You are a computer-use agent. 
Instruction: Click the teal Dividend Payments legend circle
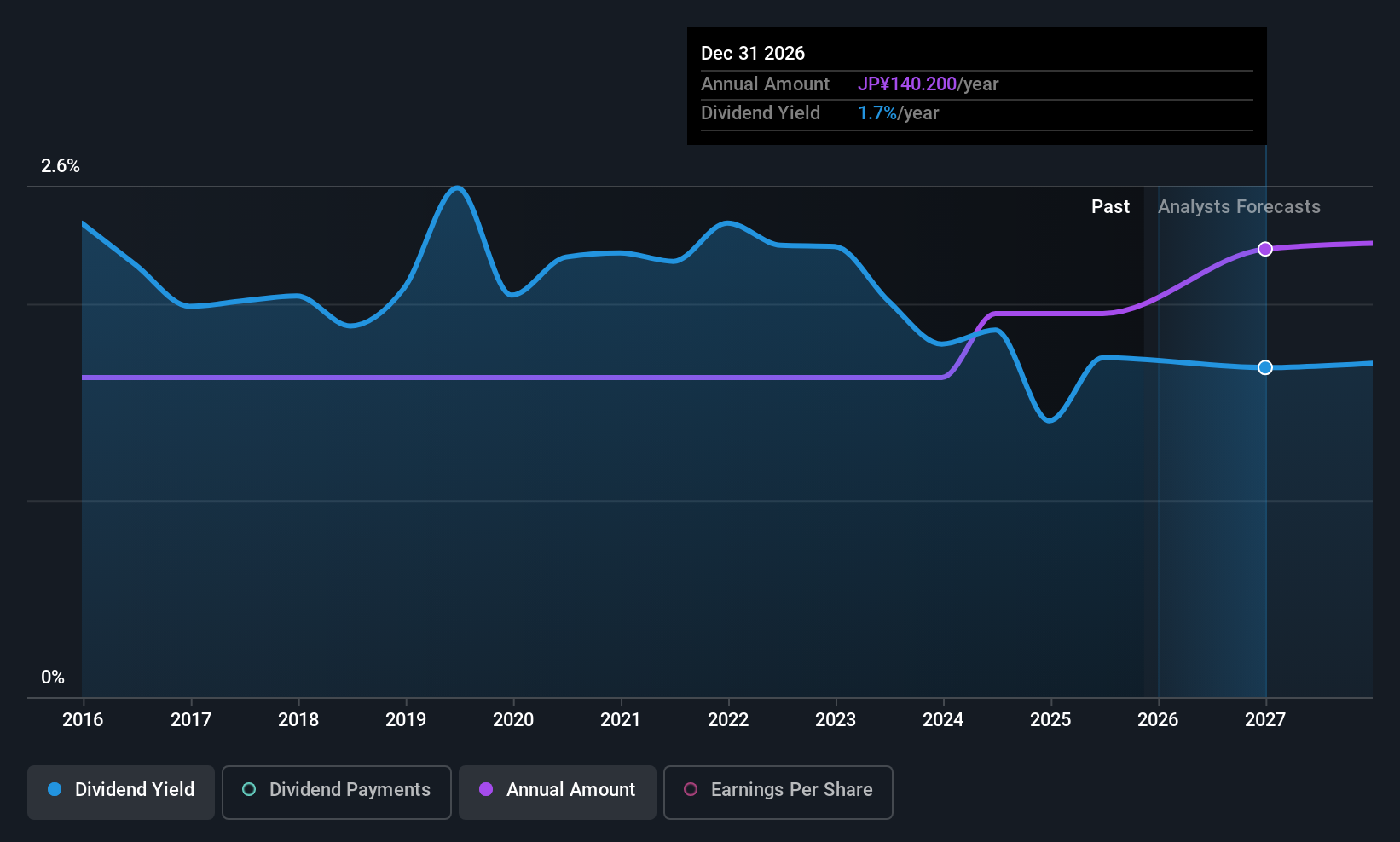[x=249, y=790]
